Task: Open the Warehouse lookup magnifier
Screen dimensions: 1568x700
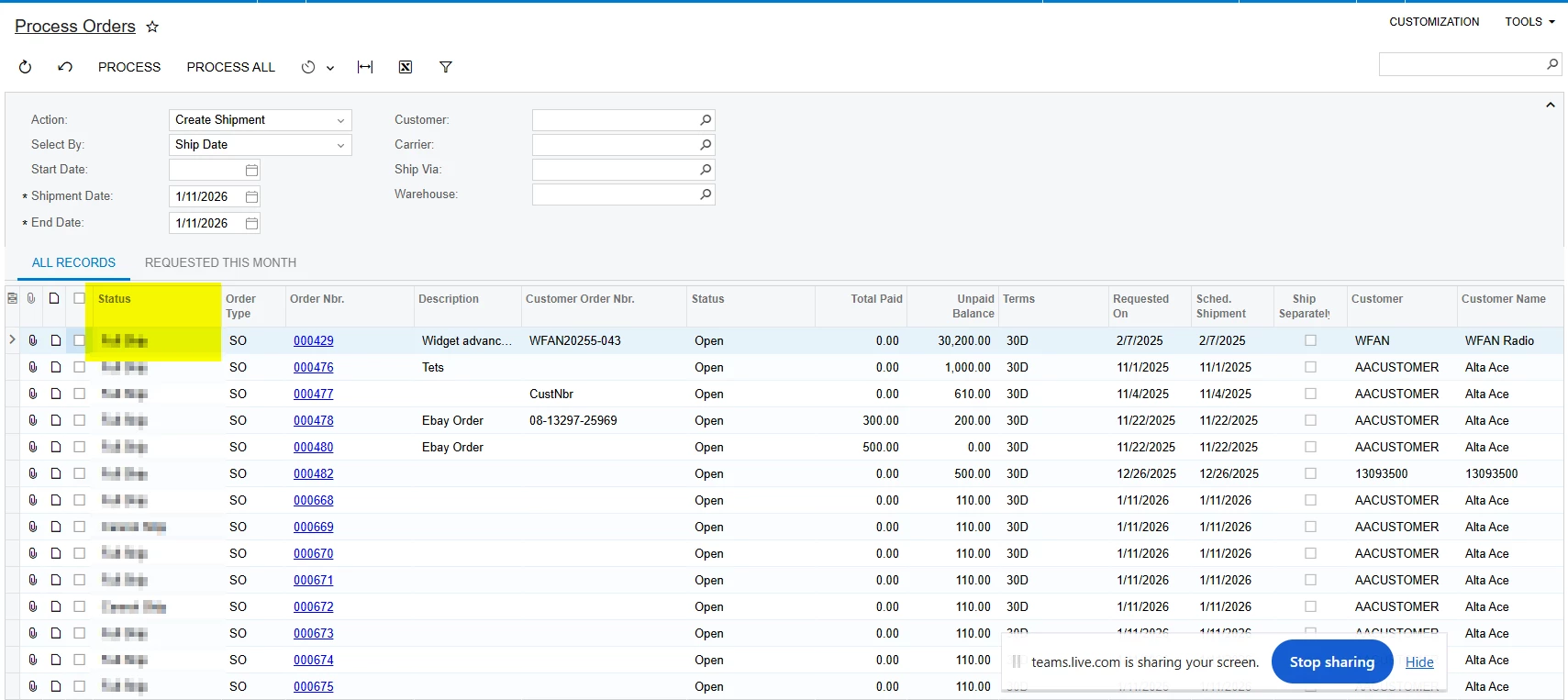Action: (x=706, y=194)
